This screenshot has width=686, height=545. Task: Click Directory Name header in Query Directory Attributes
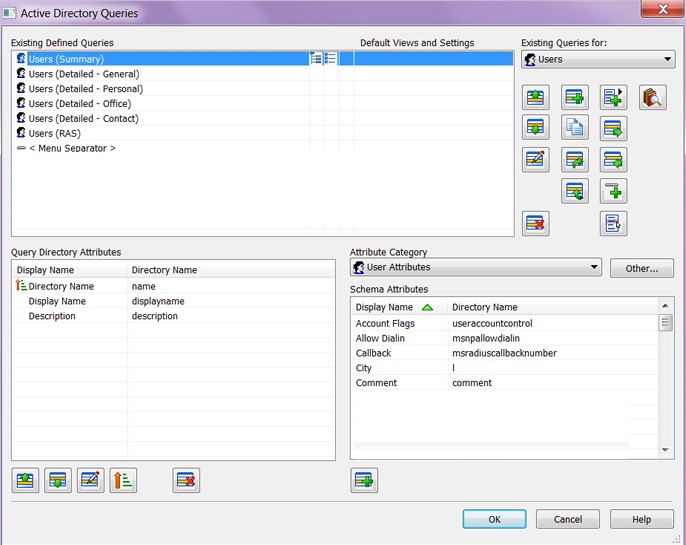point(231,270)
